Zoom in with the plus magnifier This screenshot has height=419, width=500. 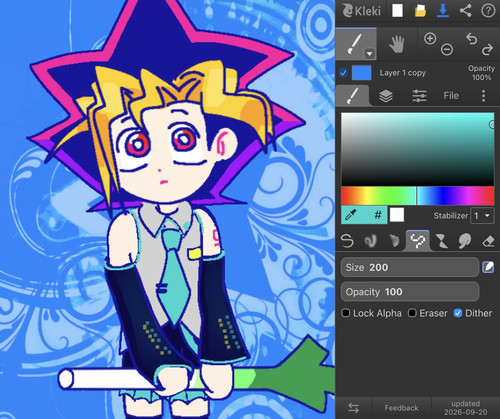430,38
